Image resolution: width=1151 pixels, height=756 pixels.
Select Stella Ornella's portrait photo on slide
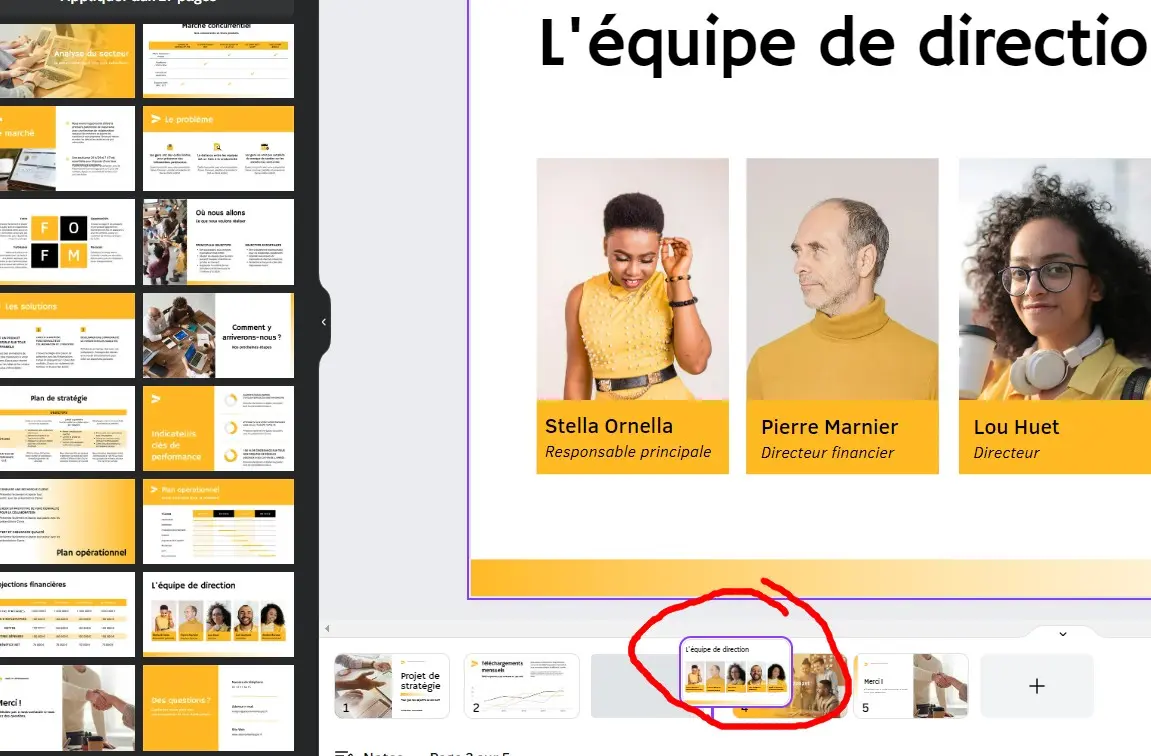coord(633,279)
